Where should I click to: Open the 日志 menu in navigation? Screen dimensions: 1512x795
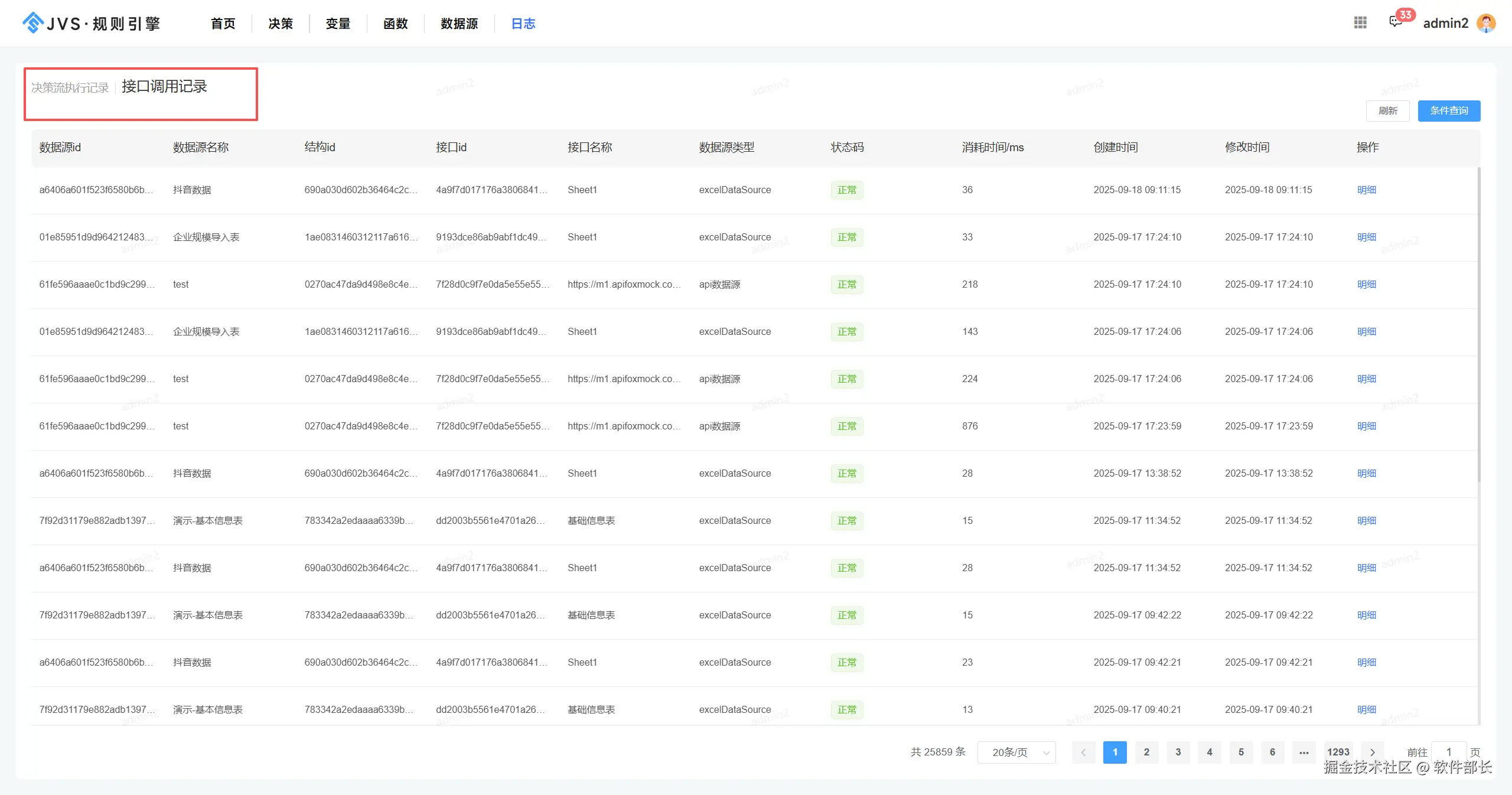pyautogui.click(x=523, y=24)
